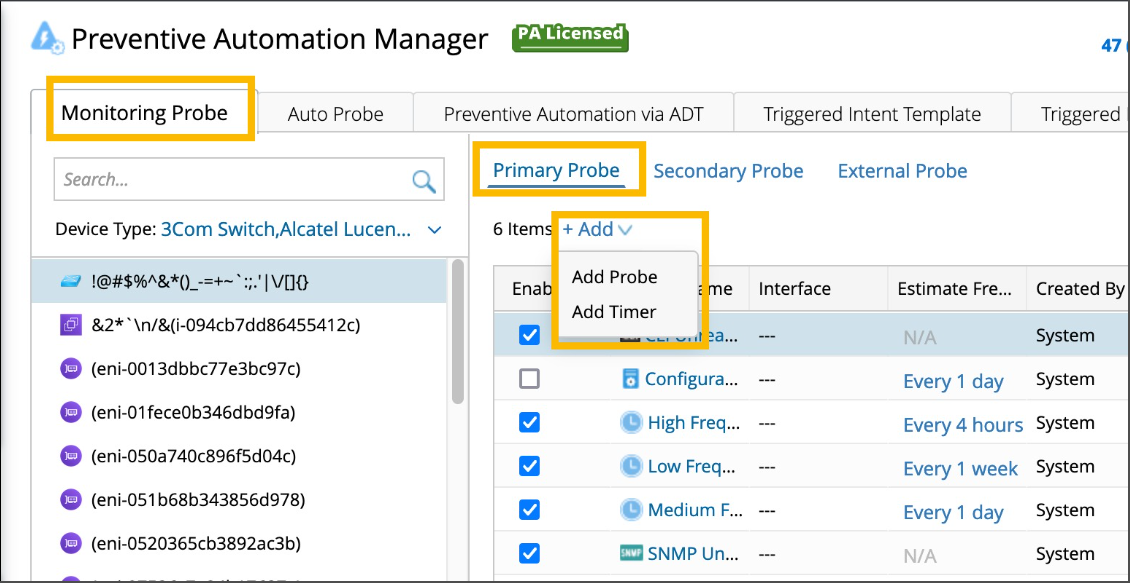Click the High Frequency timer clock icon
The height and width of the screenshot is (584, 1130).
tap(631, 423)
